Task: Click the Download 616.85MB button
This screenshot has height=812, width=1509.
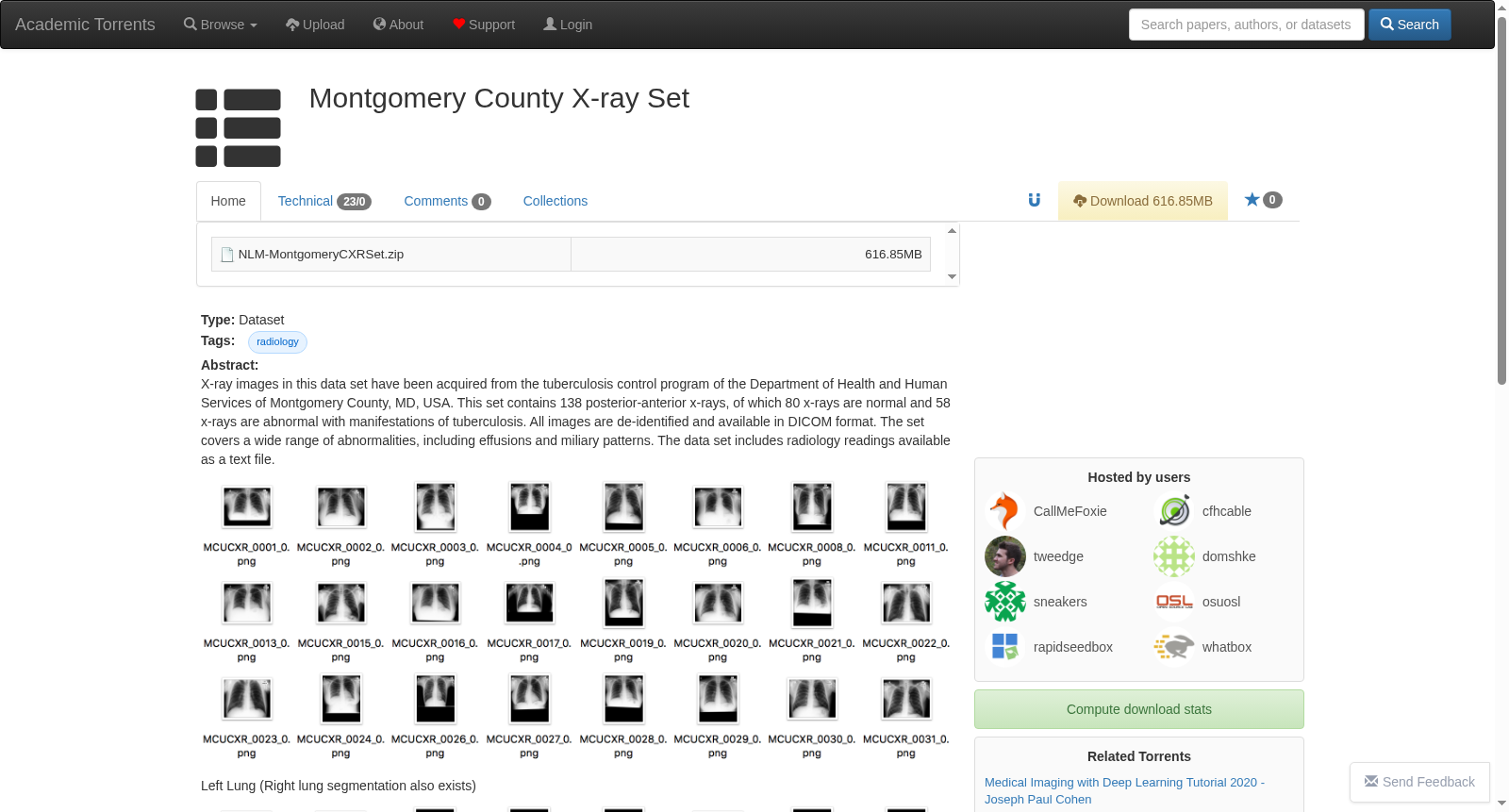Action: (x=1143, y=201)
